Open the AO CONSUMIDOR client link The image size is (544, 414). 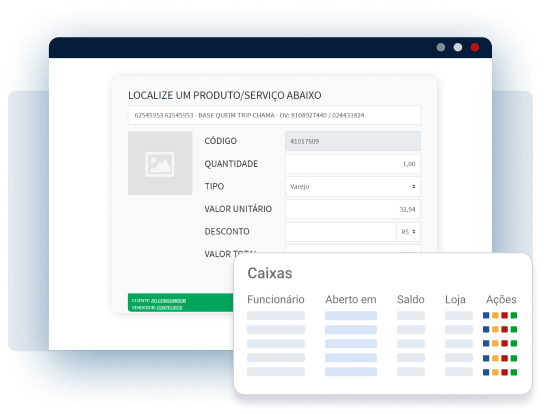168,301
